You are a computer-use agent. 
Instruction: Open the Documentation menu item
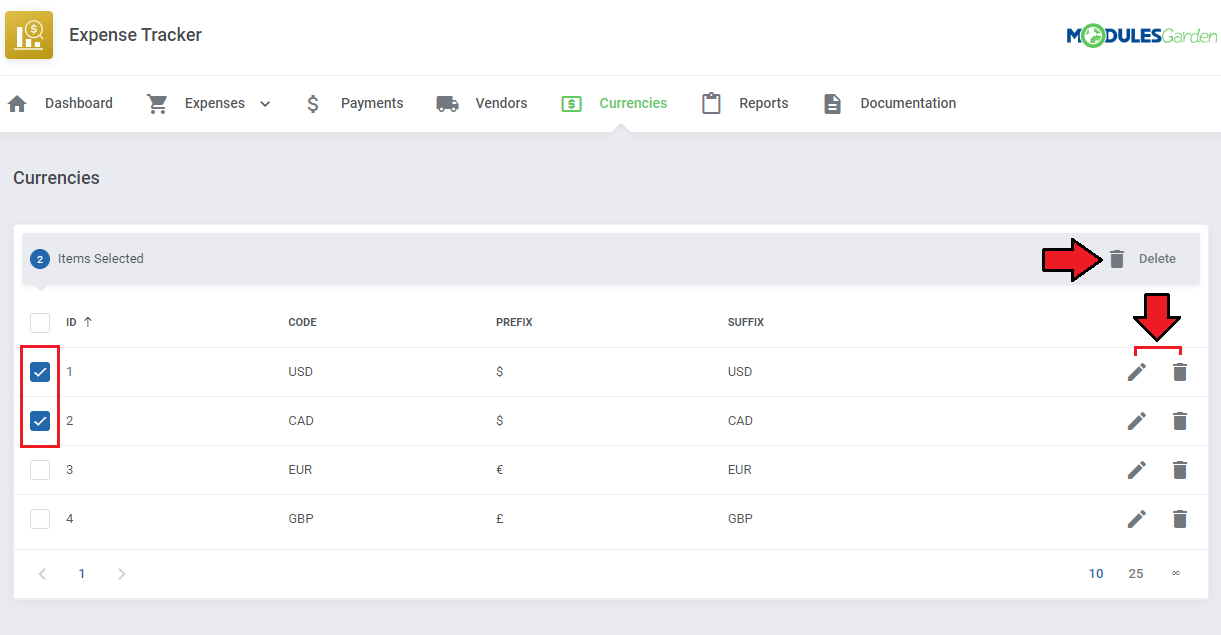[x=908, y=103]
